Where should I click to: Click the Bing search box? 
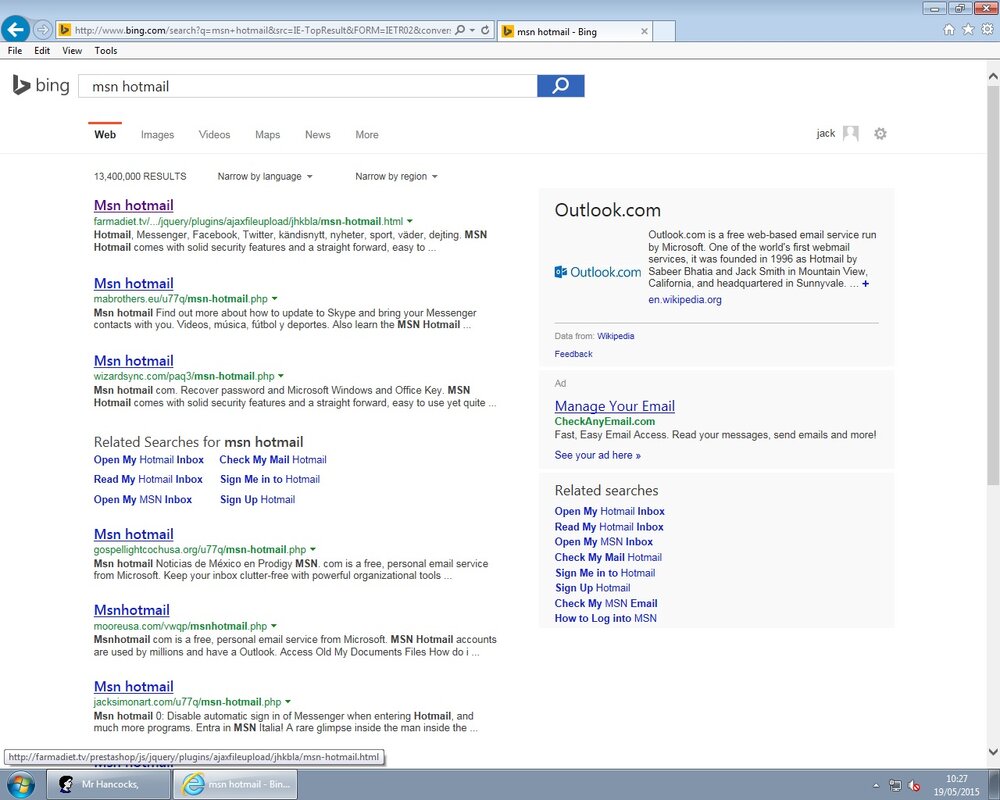[307, 86]
